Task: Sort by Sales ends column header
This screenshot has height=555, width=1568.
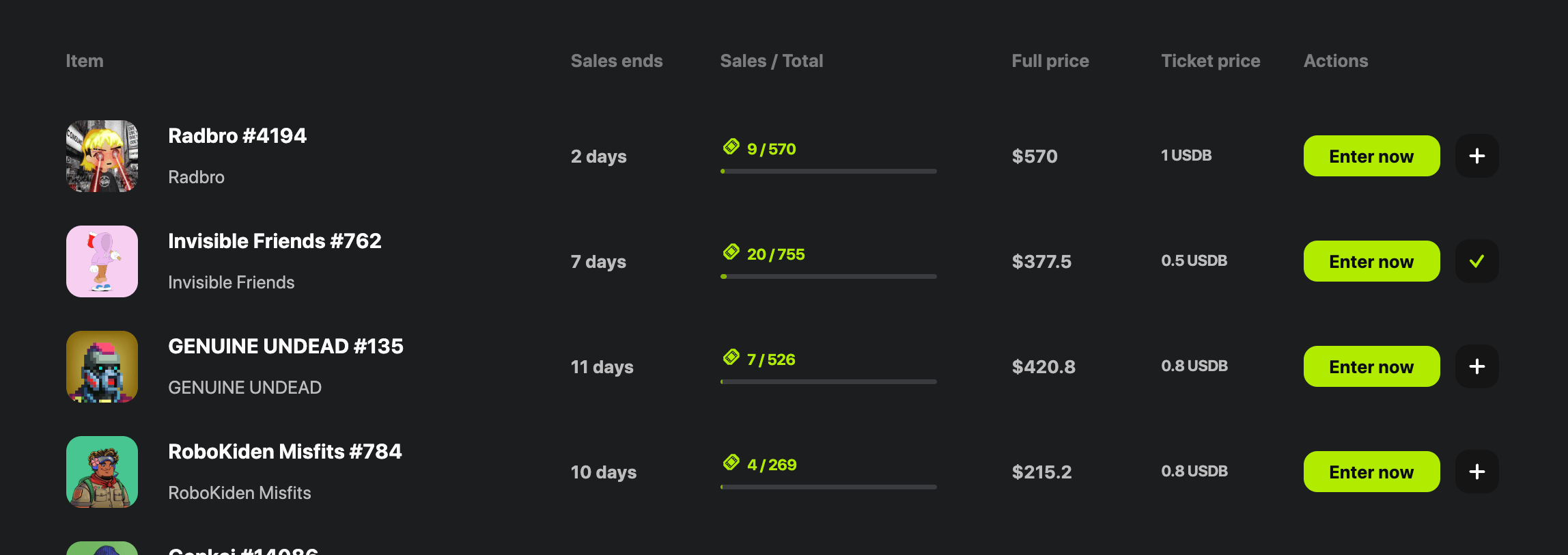Action: 616,61
